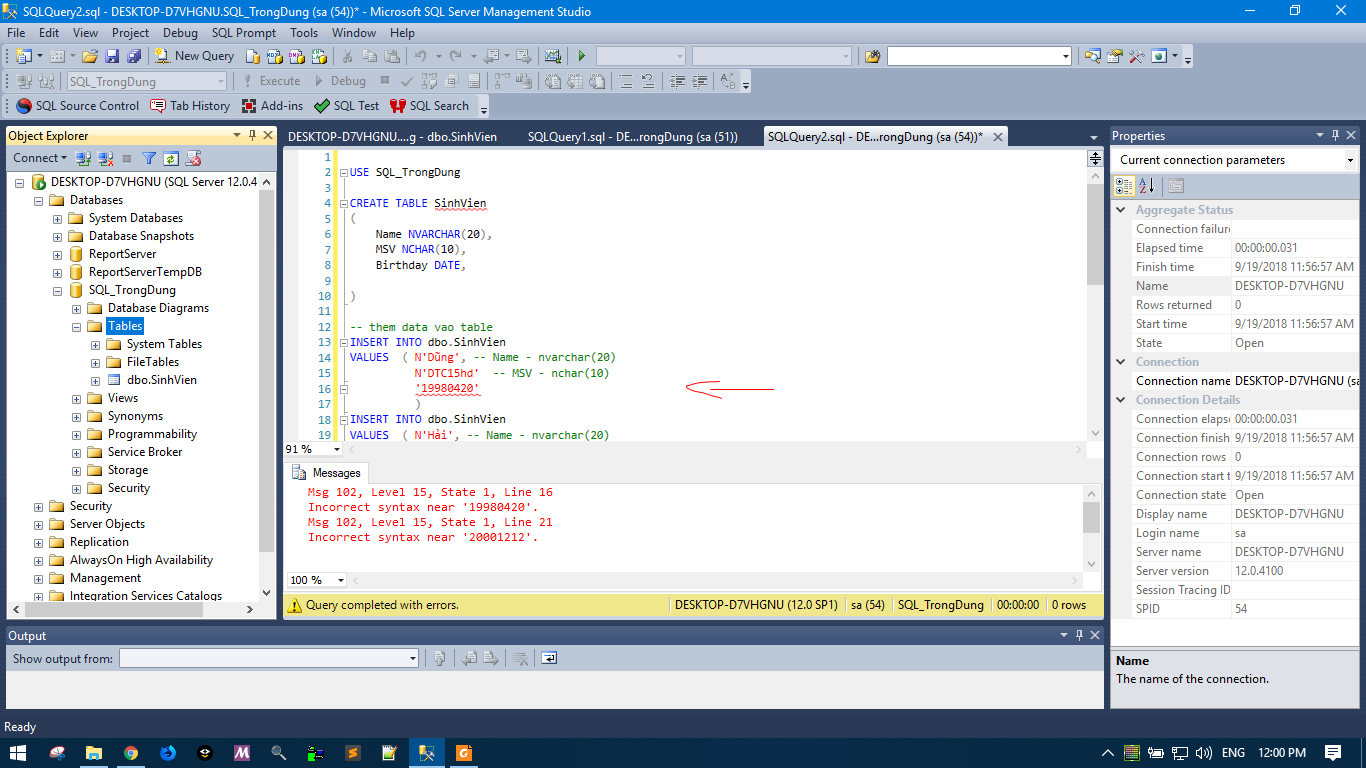
Task: Click the Object Explorer filter funnel icon
Action: [149, 158]
